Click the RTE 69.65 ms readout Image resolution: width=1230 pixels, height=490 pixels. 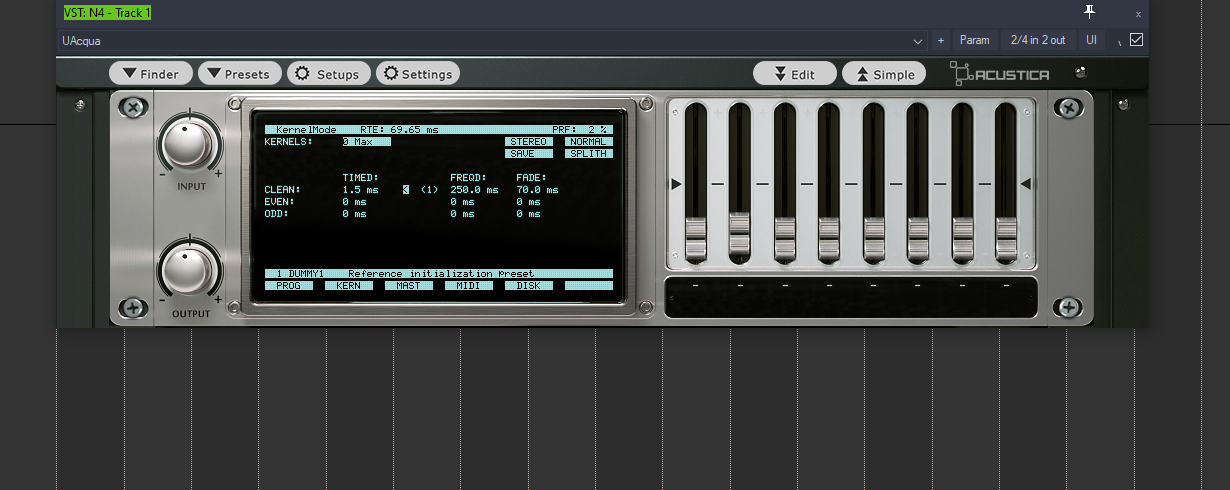[x=399, y=130]
